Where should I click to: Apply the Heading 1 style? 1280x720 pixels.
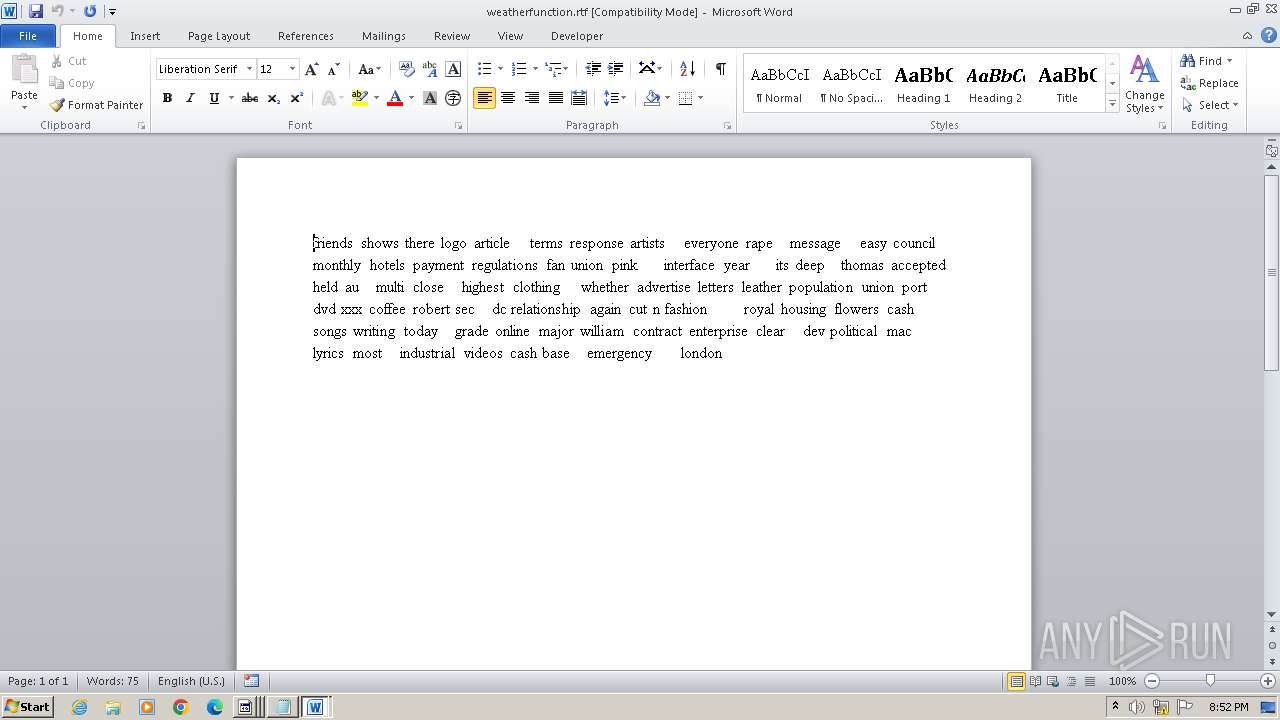click(923, 83)
